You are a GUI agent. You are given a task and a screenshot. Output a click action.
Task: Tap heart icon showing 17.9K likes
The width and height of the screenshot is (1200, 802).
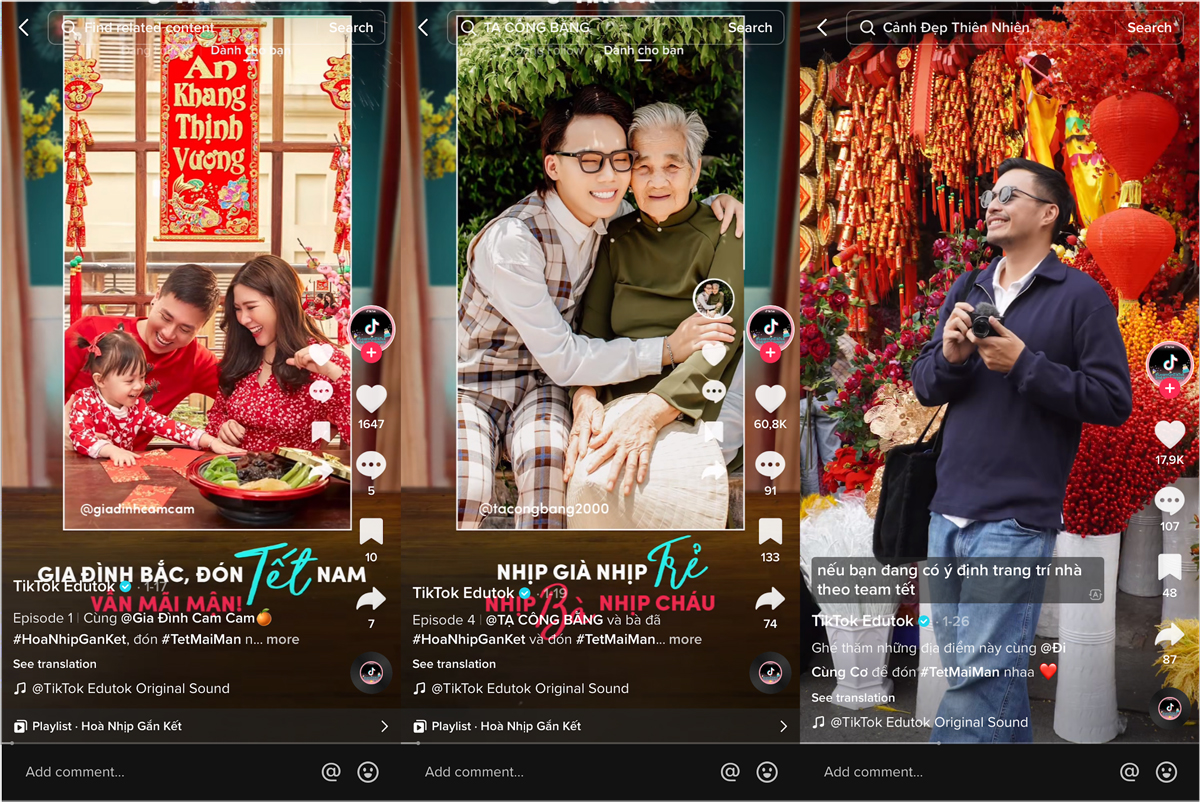(1169, 433)
